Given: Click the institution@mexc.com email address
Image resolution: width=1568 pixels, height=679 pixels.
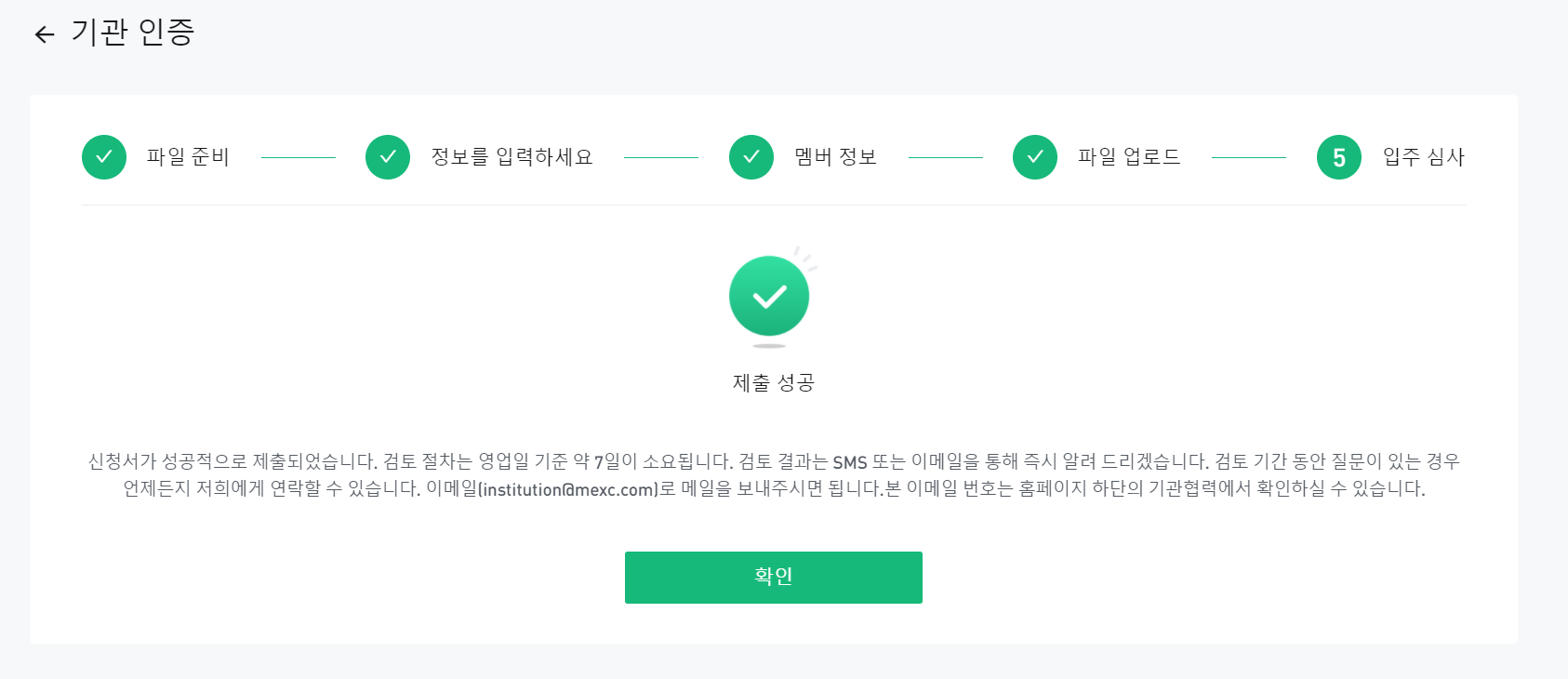Looking at the screenshot, I should tap(570, 489).
